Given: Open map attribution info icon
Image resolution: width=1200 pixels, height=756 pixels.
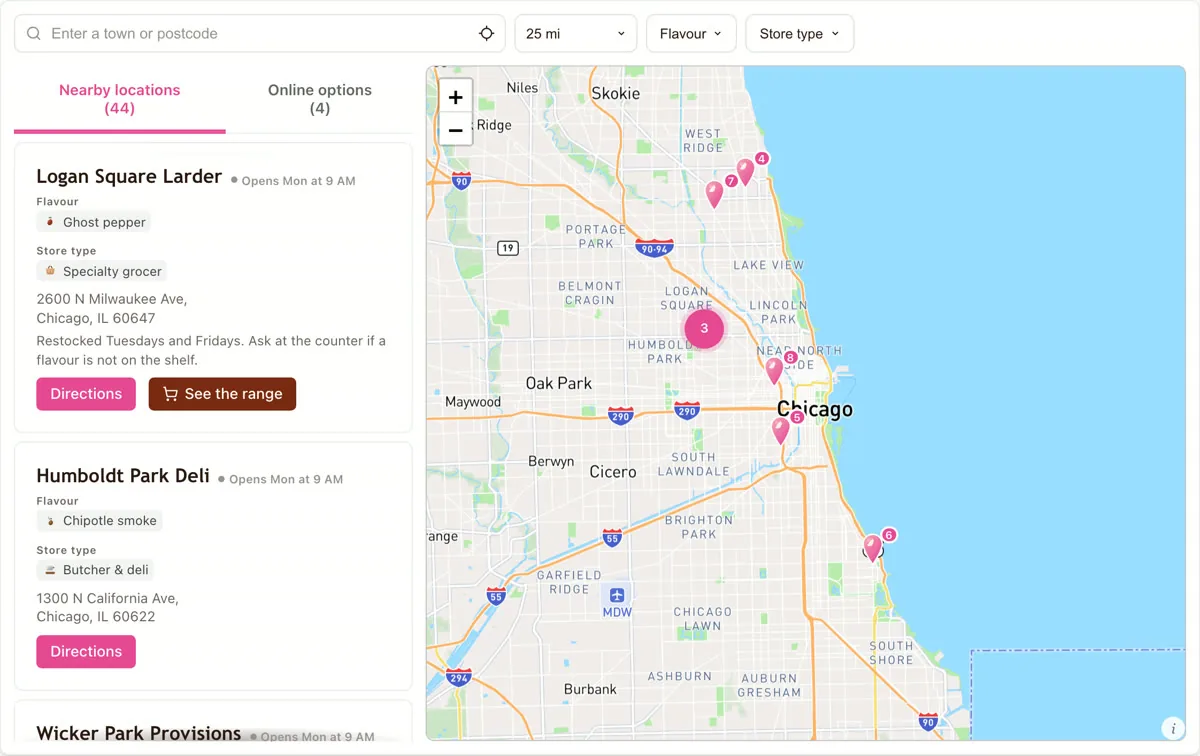Looking at the screenshot, I should (1172, 727).
